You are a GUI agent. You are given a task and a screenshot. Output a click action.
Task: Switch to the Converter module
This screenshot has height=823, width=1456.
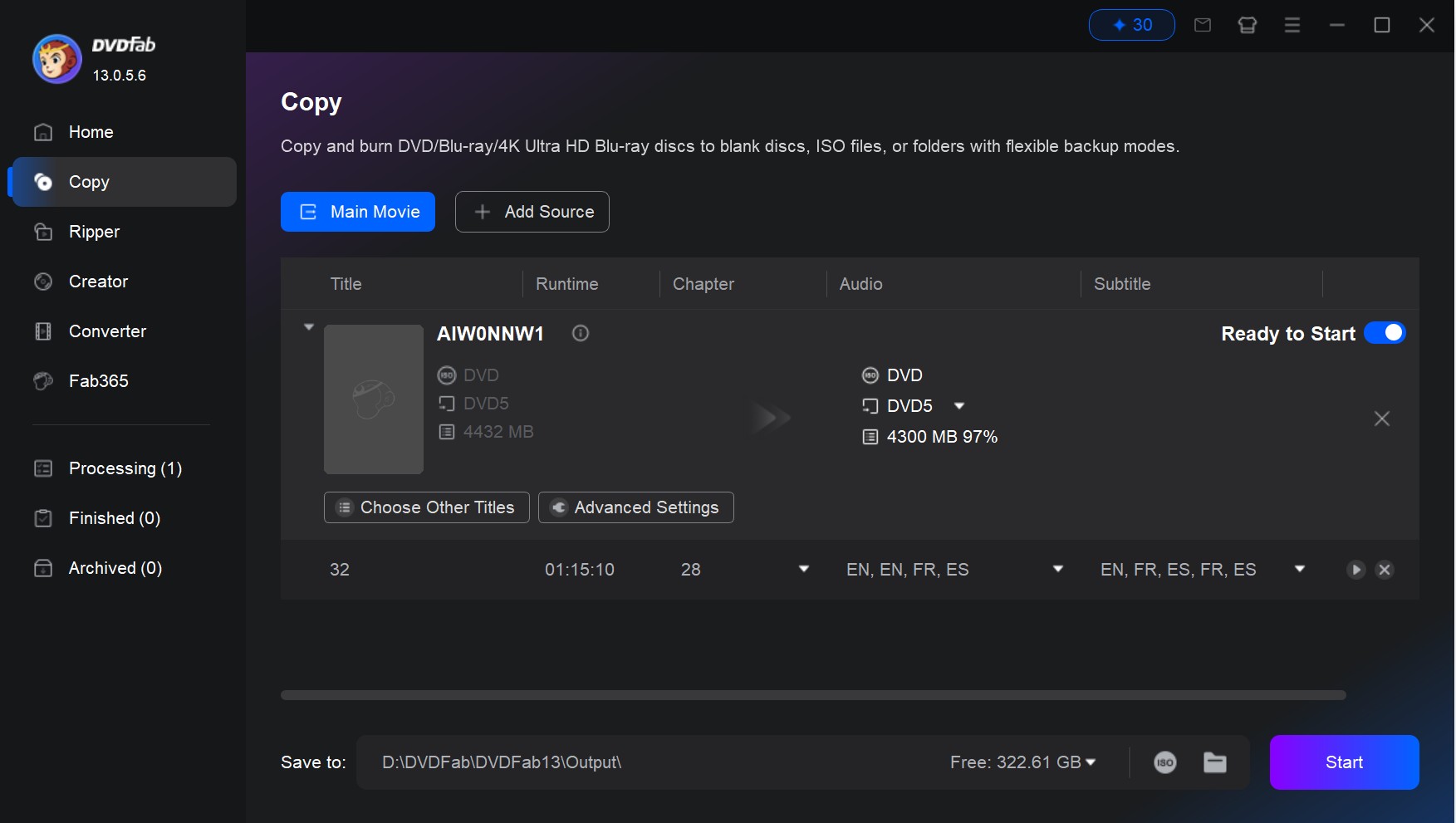coord(106,331)
